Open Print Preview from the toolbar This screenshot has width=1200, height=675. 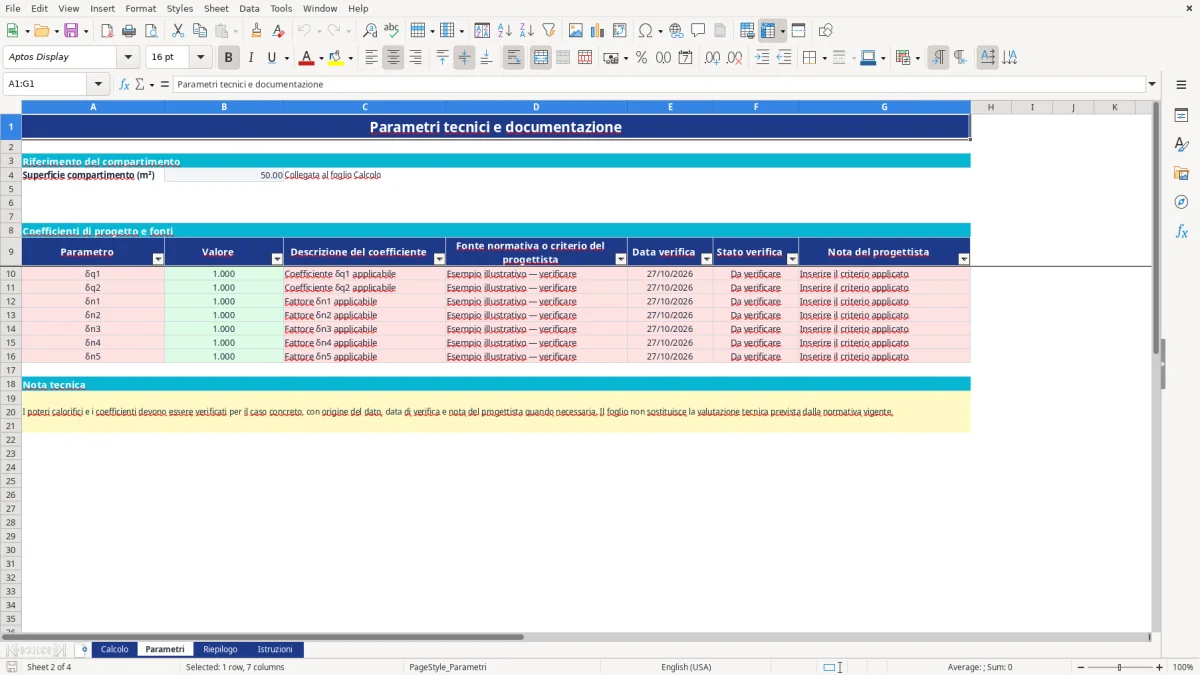(x=150, y=31)
